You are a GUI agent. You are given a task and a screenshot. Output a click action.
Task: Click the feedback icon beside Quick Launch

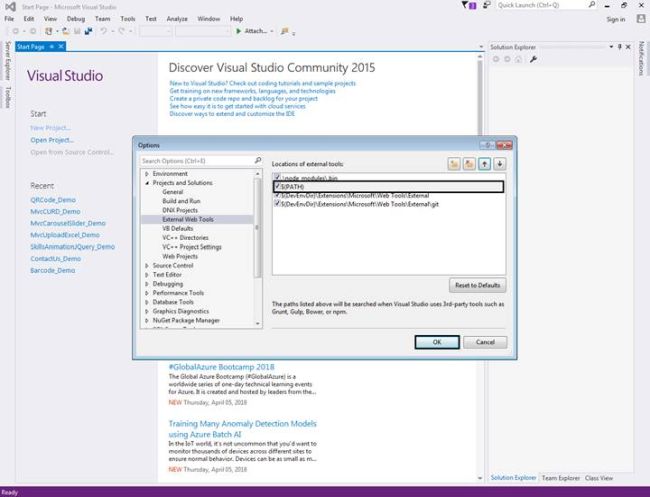487,5
